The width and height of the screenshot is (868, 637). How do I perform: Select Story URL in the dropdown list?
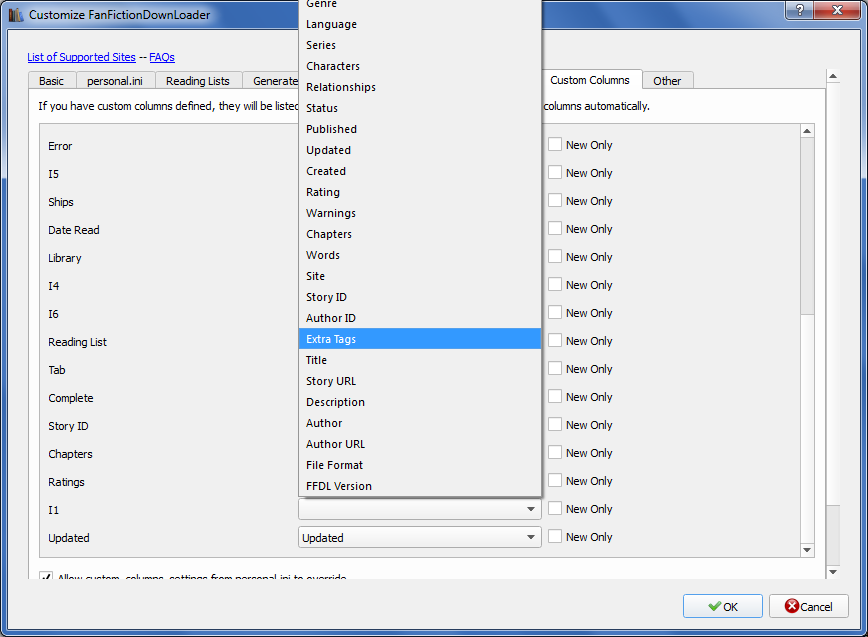[x=420, y=381]
